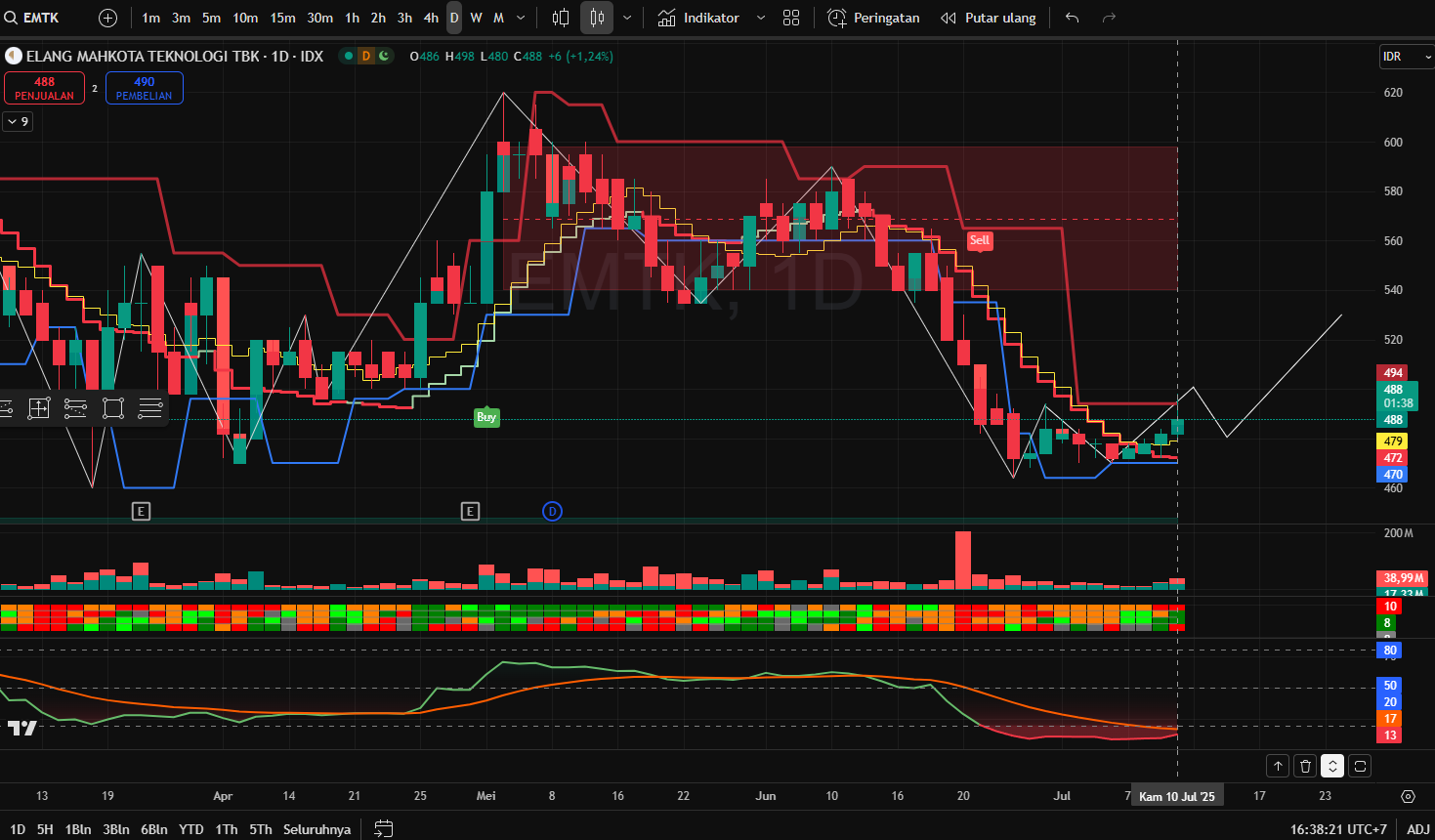Switch to the M monthly timeframe

tap(498, 18)
